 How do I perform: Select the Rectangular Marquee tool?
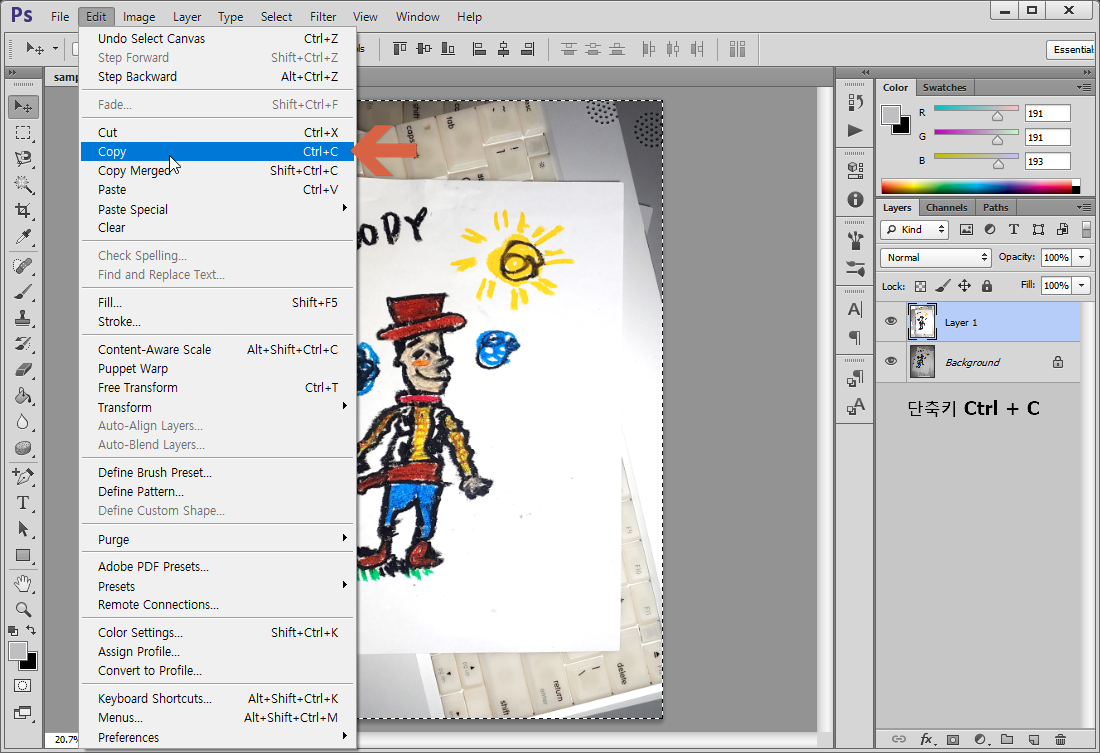(x=23, y=133)
